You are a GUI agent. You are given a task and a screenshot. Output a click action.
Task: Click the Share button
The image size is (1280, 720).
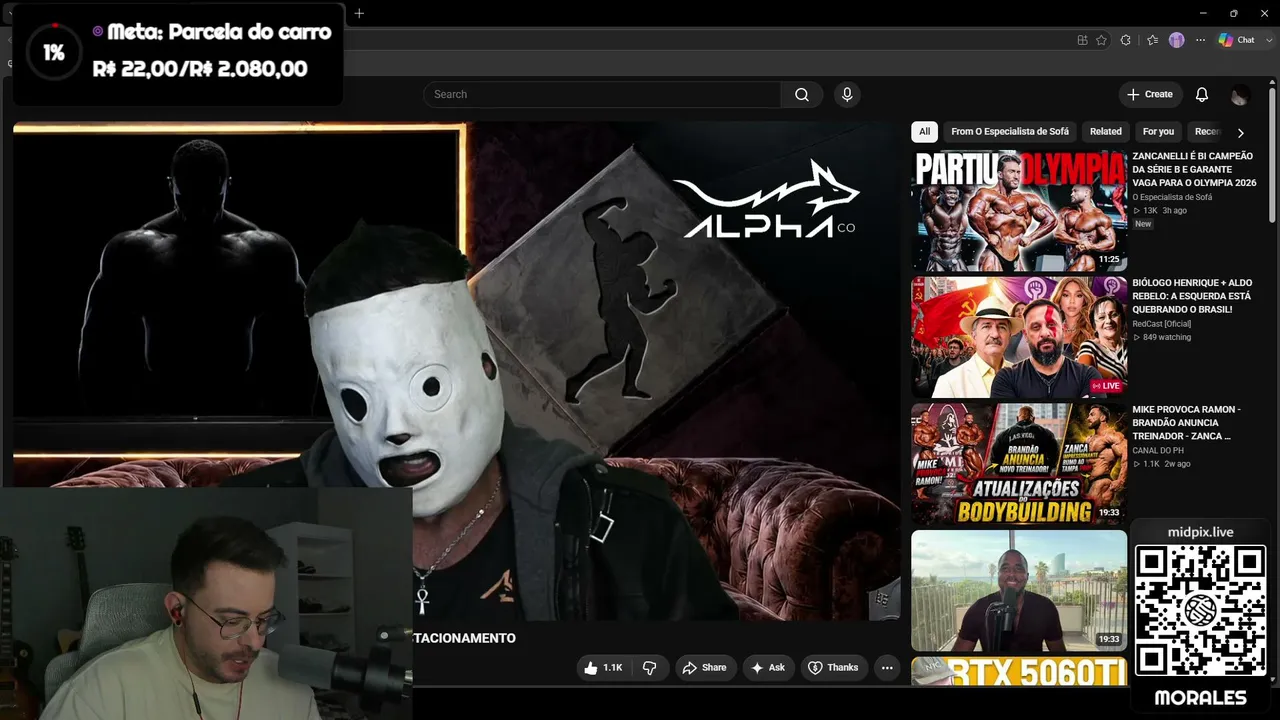pyautogui.click(x=706, y=667)
